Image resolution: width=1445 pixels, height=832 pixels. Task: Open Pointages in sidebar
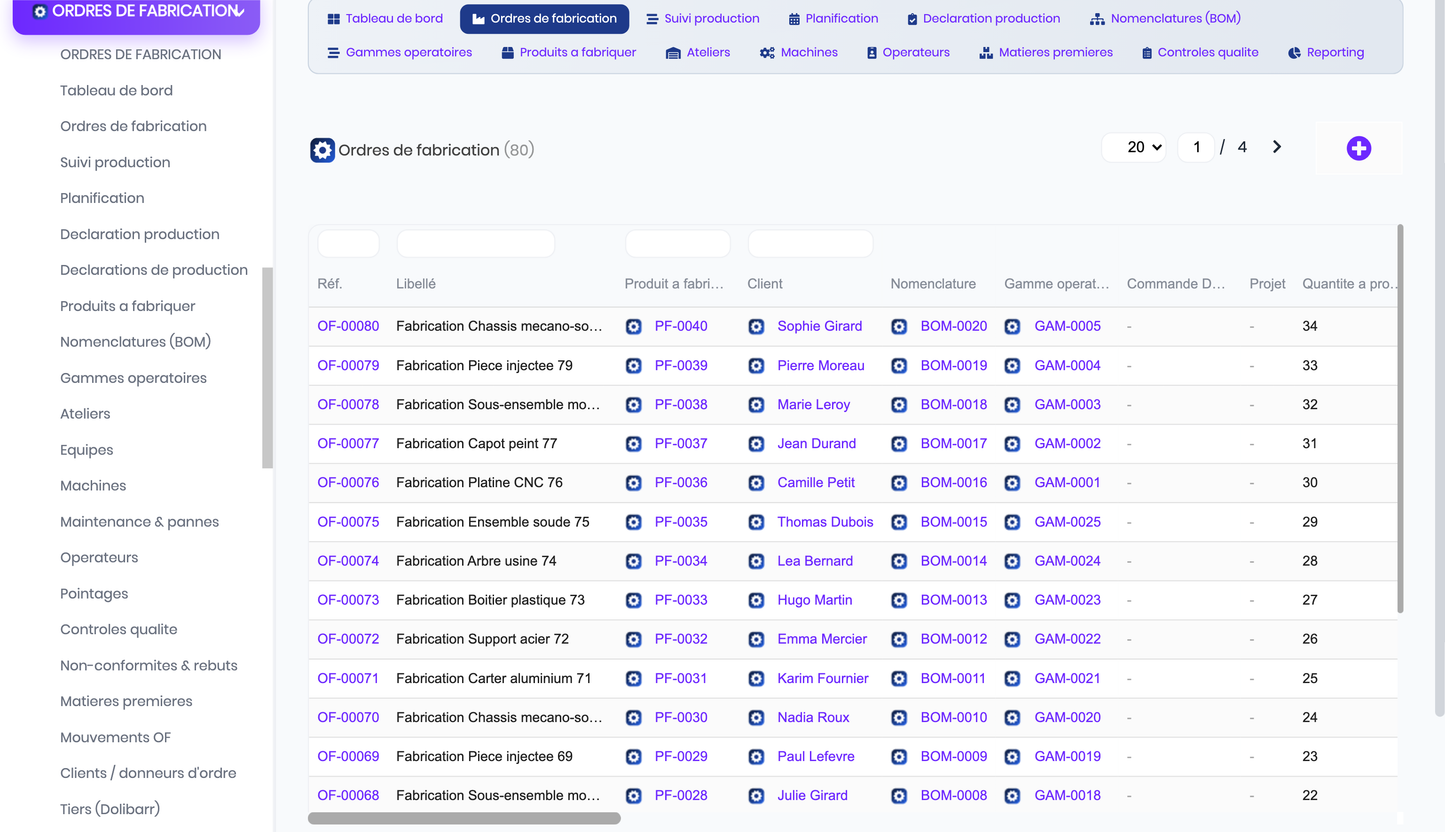[94, 594]
